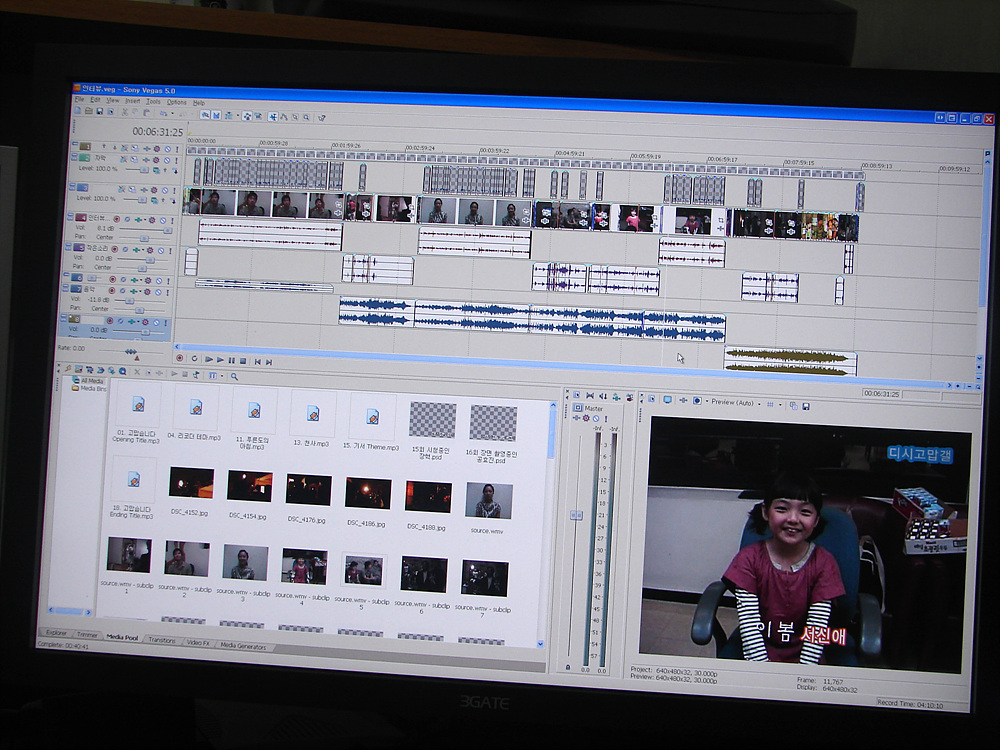Switch to the Transitions tab
The image size is (1000, 750).
[x=162, y=640]
